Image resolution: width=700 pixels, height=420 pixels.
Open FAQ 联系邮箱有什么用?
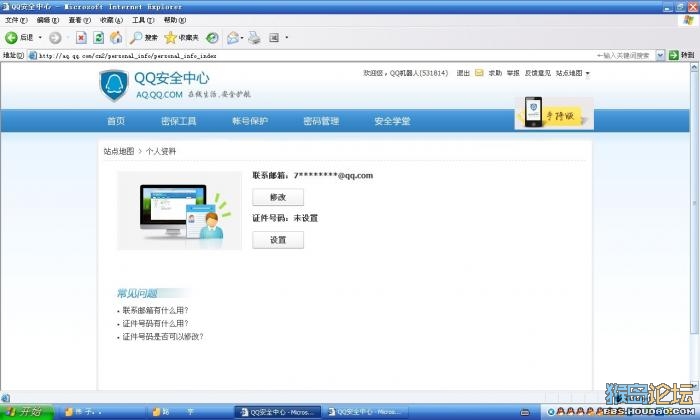(x=155, y=310)
